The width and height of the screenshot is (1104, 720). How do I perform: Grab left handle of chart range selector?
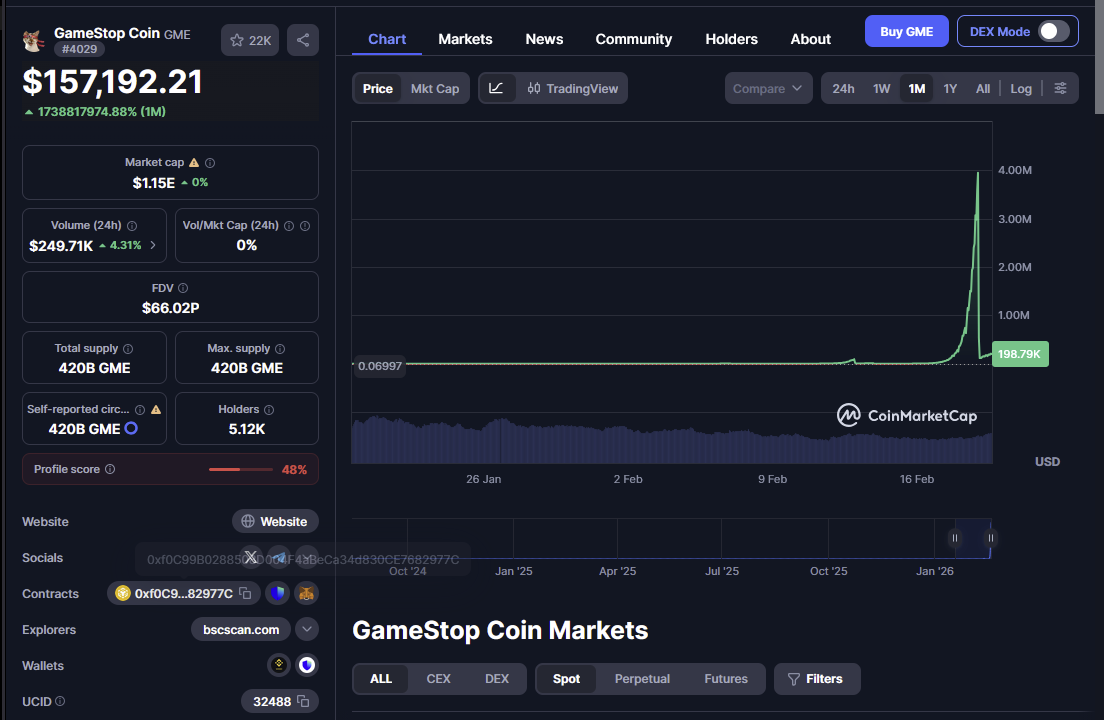tap(955, 538)
